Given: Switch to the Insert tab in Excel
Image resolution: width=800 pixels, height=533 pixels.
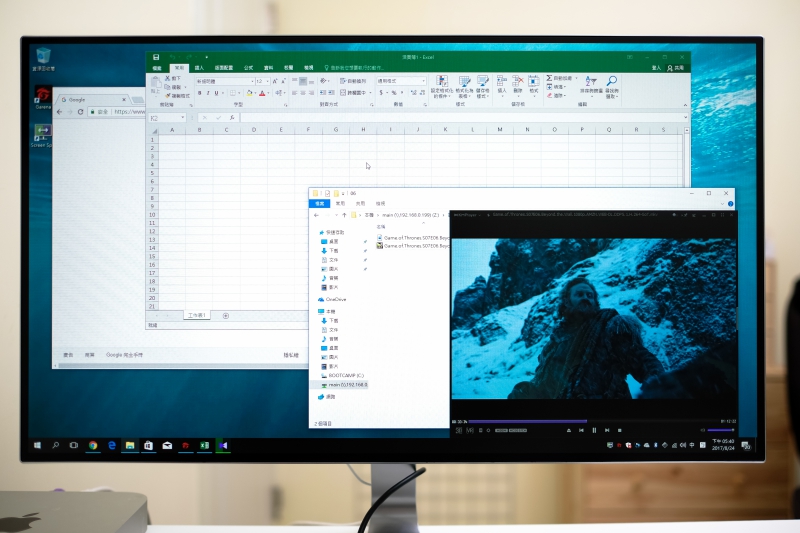Looking at the screenshot, I should coord(199,68).
